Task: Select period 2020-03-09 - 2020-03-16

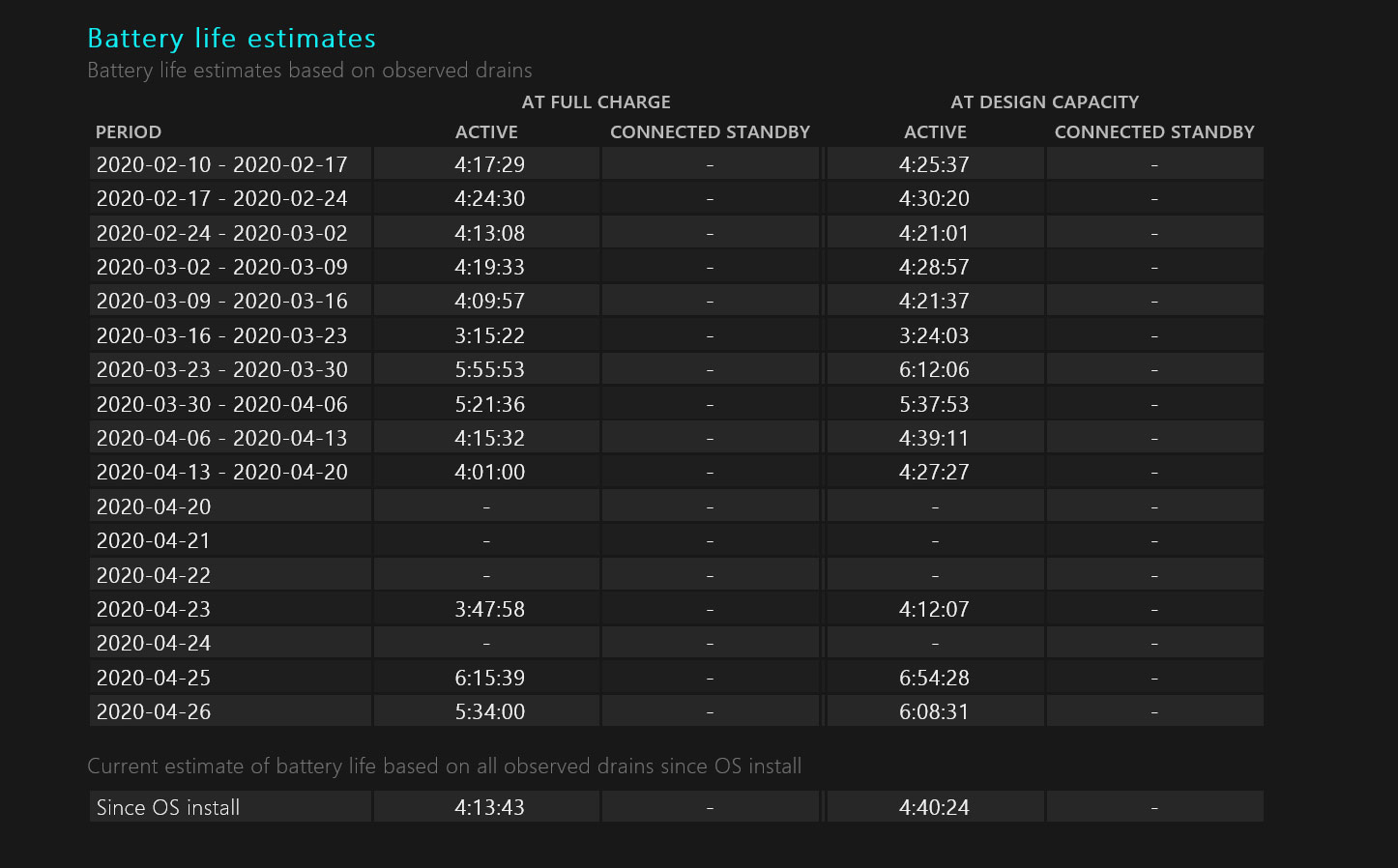Action: (221, 301)
